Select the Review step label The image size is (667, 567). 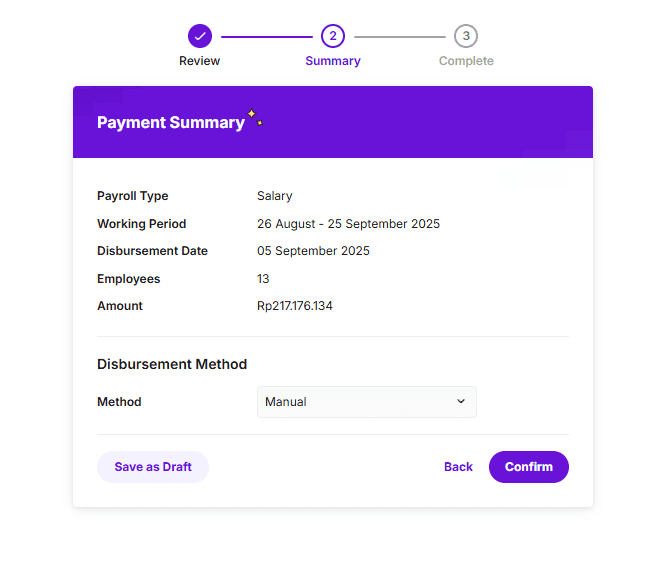coord(200,61)
